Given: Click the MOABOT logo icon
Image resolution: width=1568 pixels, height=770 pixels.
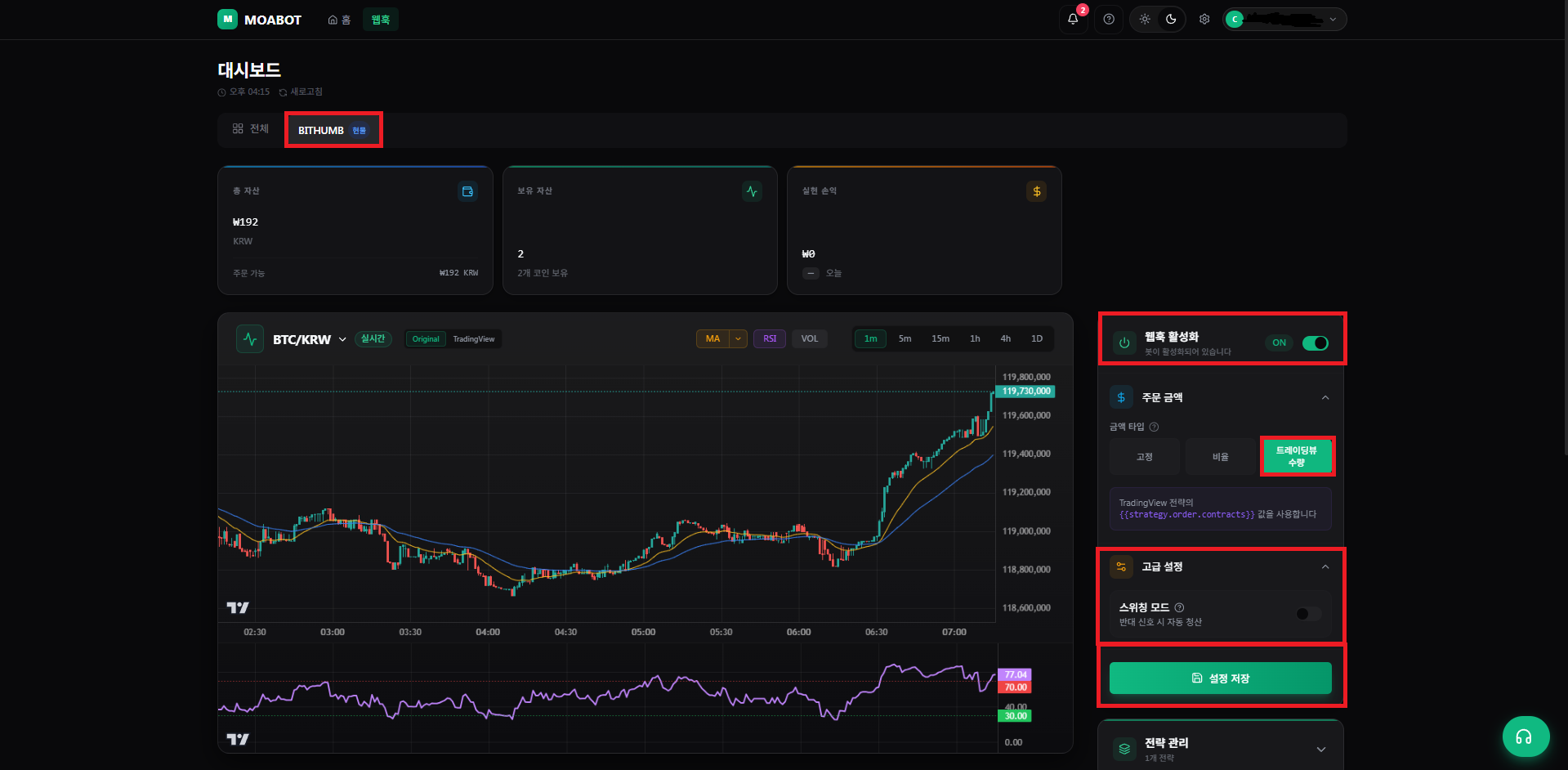Looking at the screenshot, I should click(x=227, y=19).
